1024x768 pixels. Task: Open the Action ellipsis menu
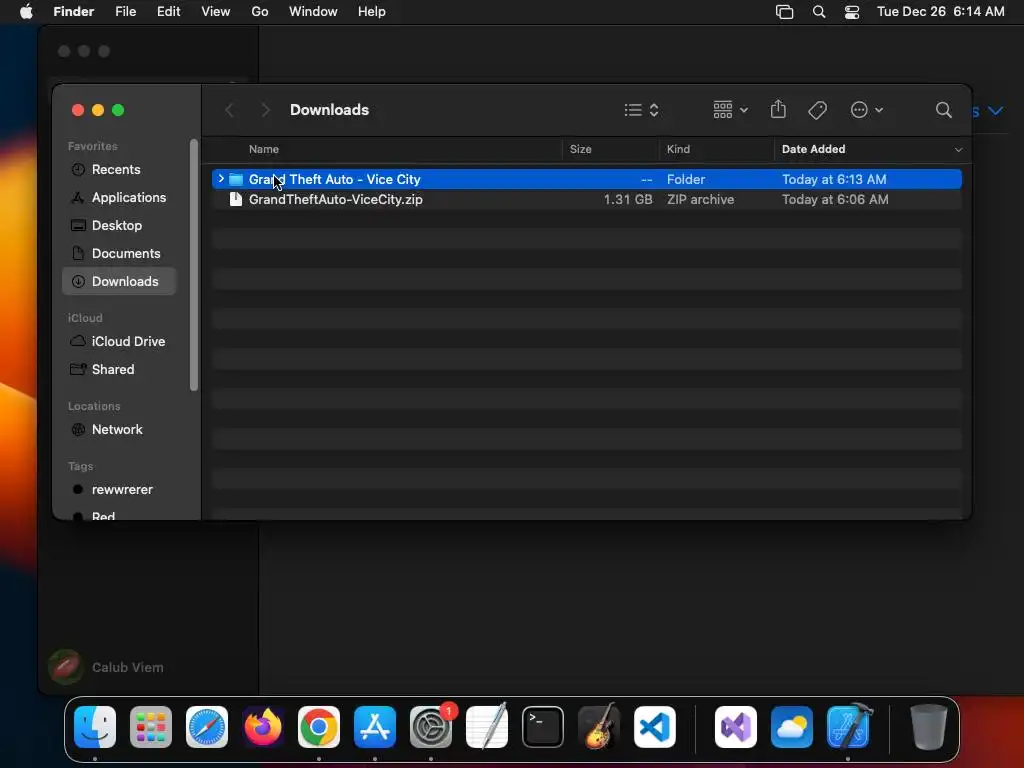click(x=867, y=110)
